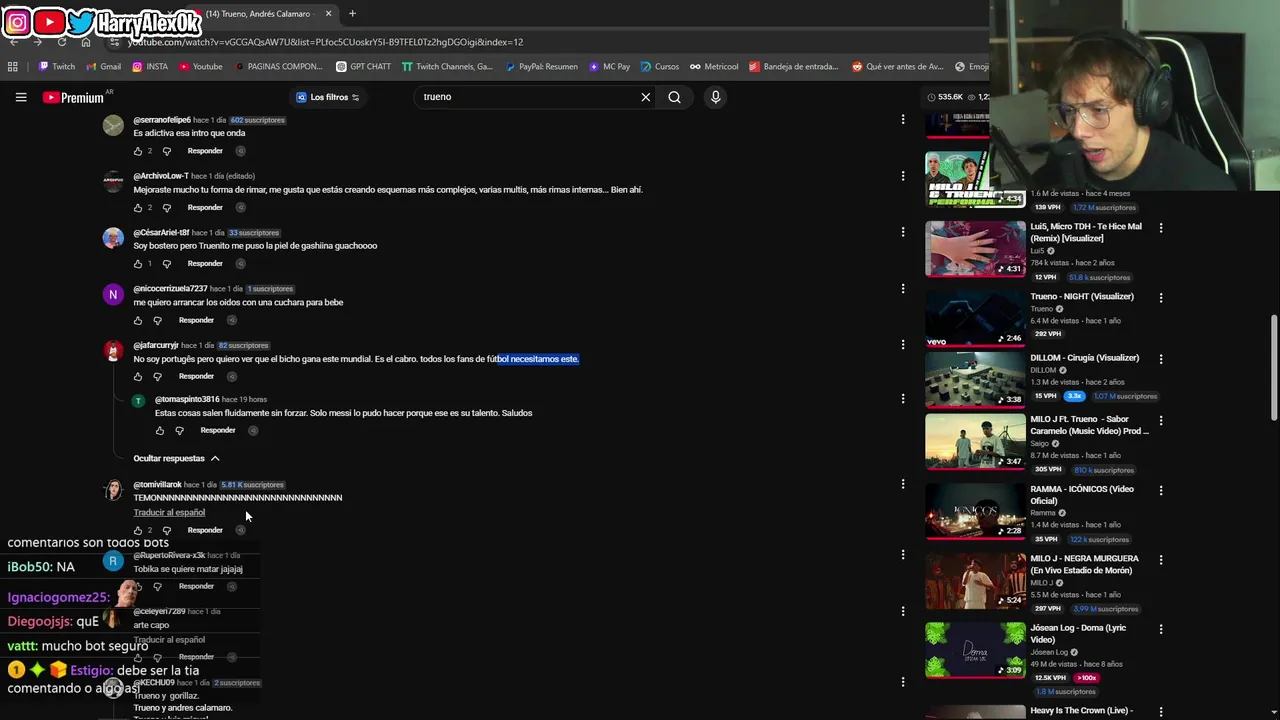Like the reply by @tomaspinto3816
1280x720 pixels.
tap(159, 431)
